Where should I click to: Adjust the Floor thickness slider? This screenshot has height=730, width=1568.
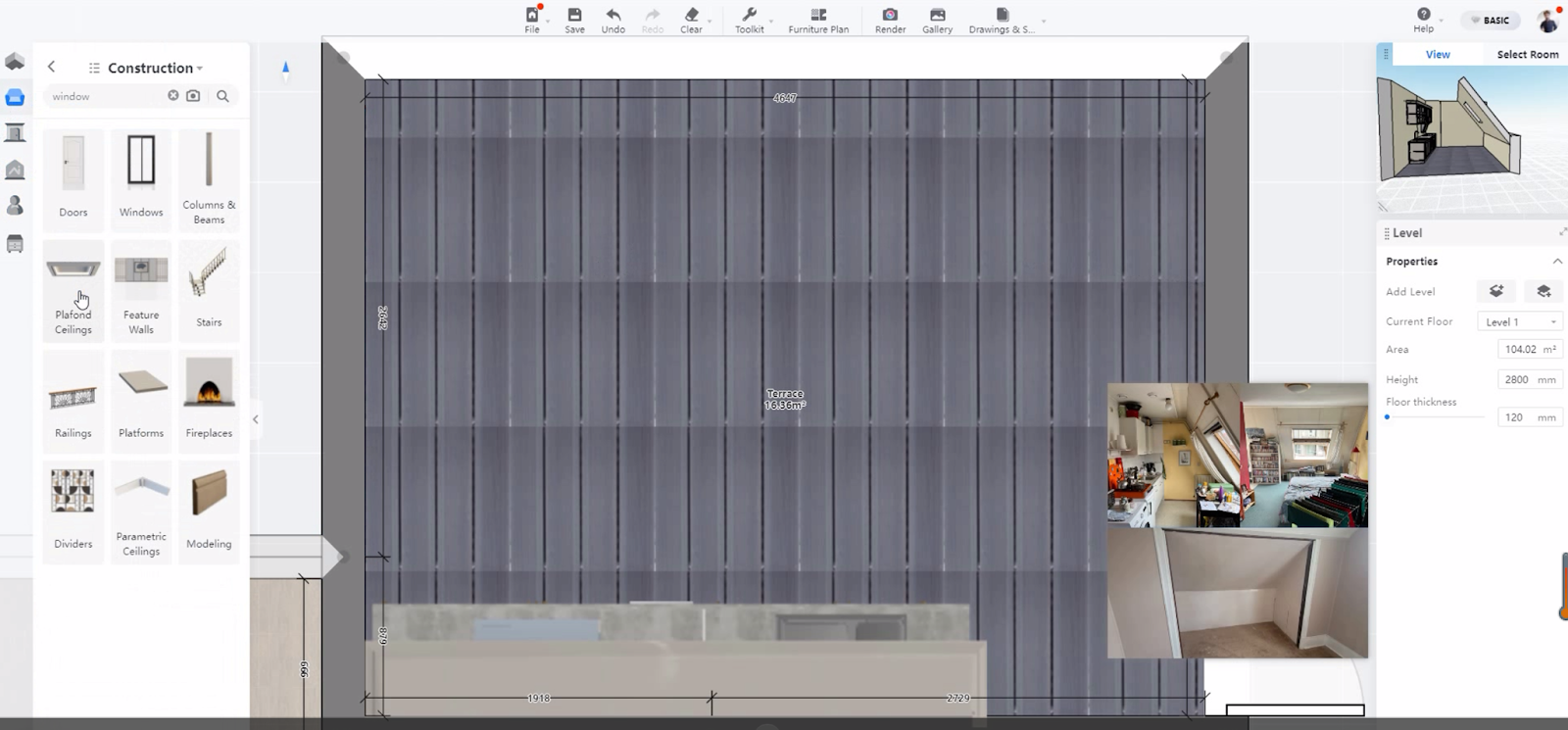1388,417
